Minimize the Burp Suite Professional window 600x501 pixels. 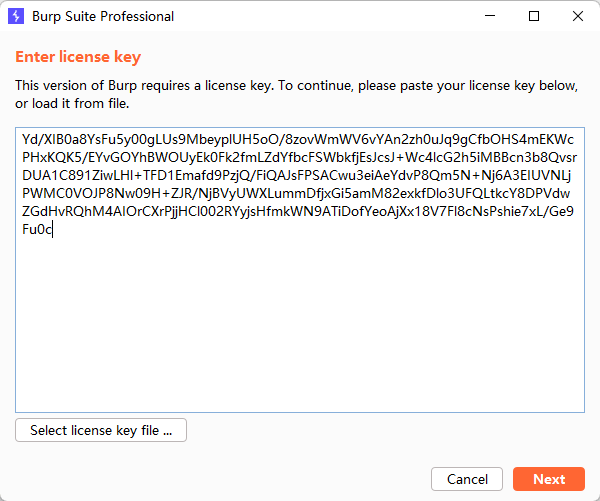tap(490, 16)
